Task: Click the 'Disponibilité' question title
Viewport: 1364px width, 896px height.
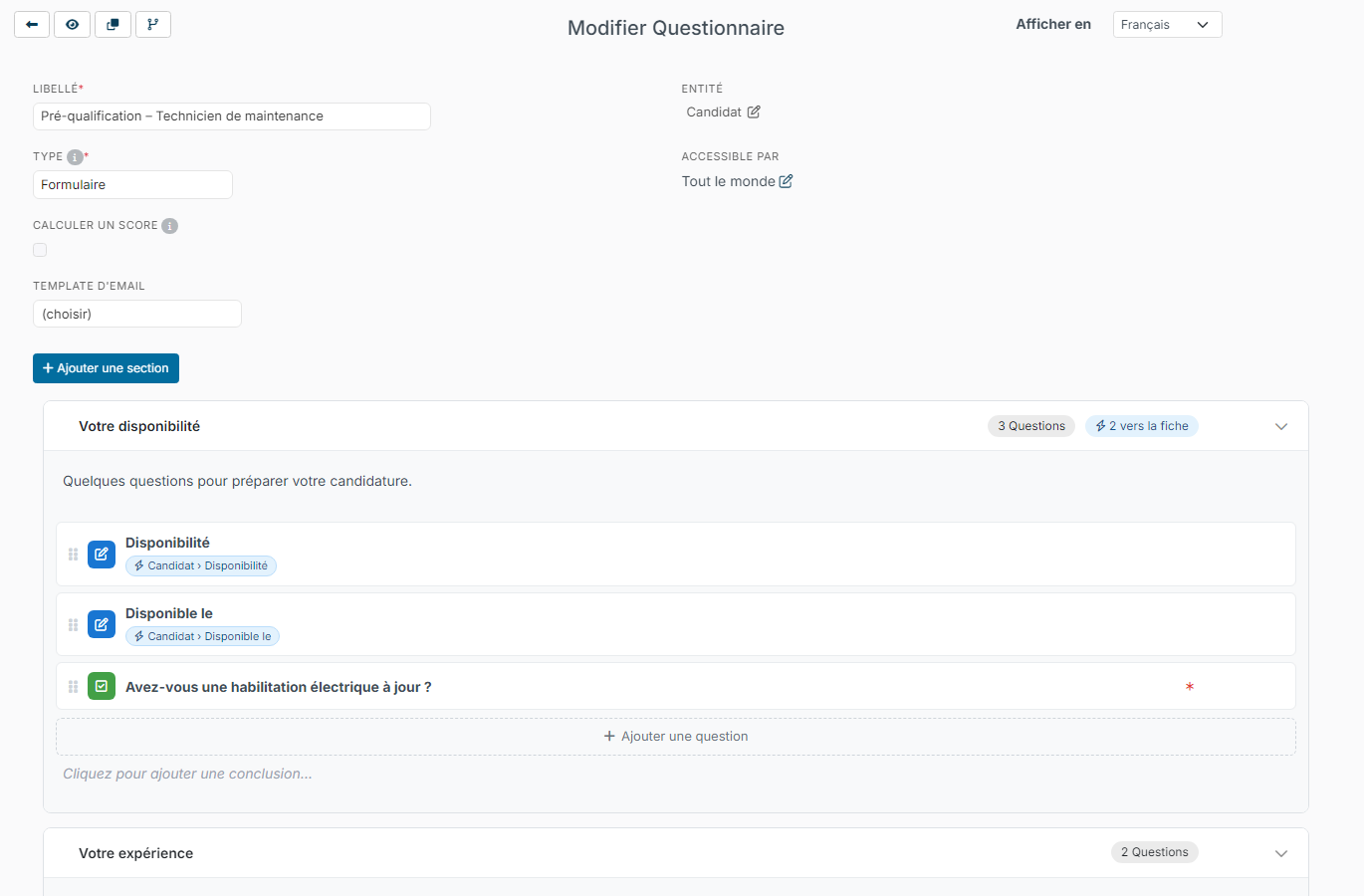Action: [167, 543]
